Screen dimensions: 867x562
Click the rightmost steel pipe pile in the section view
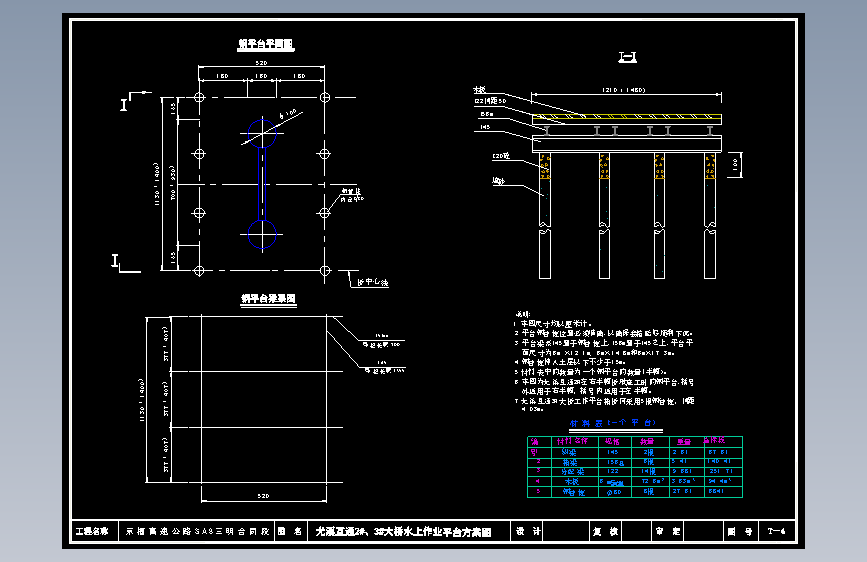tap(710, 216)
